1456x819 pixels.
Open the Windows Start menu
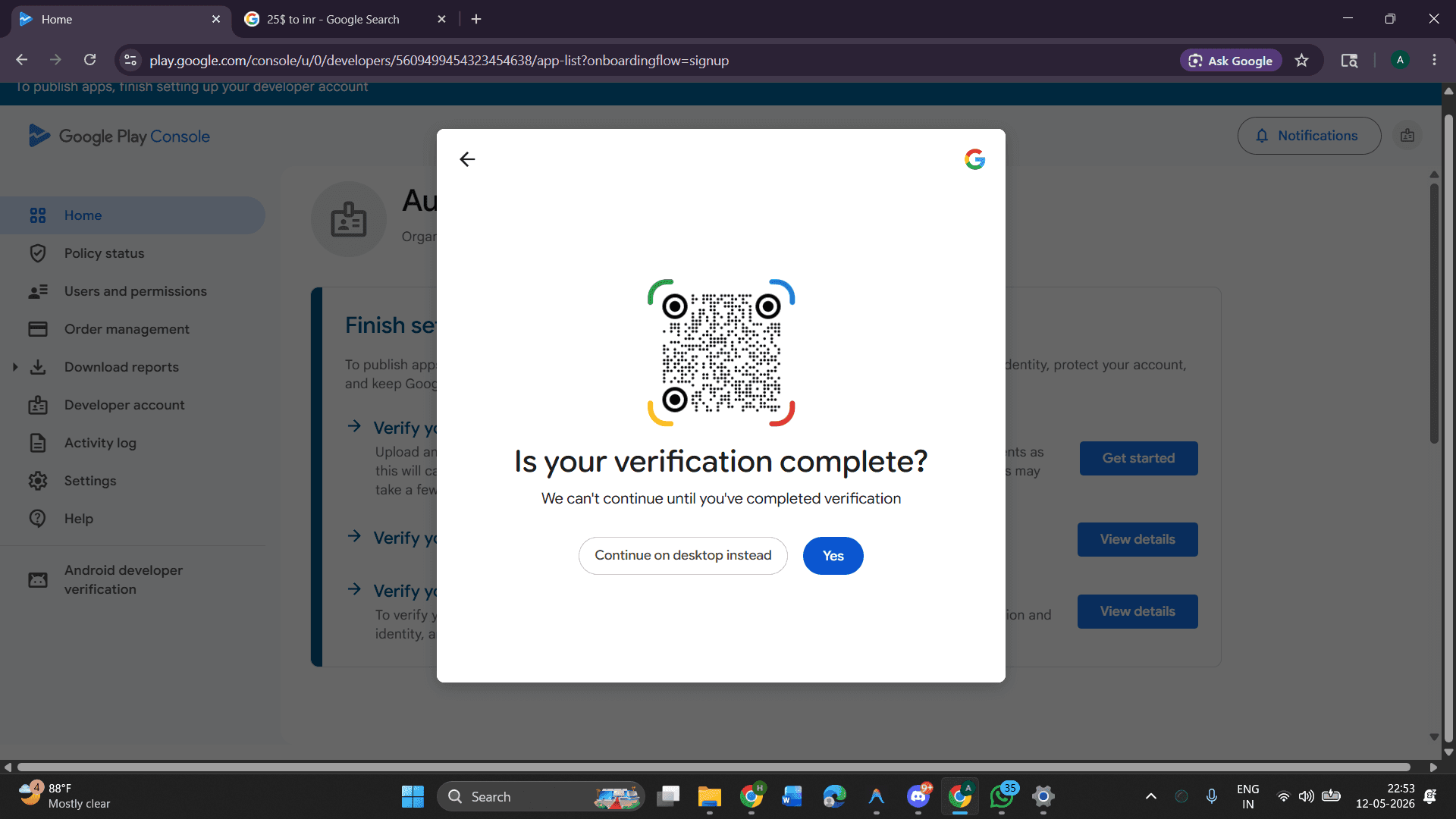(413, 796)
